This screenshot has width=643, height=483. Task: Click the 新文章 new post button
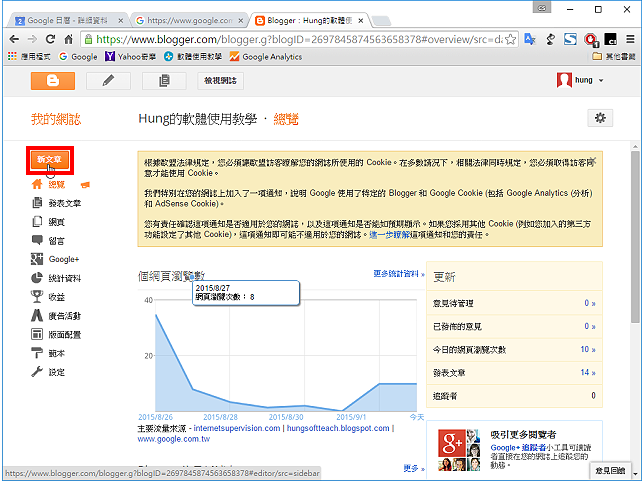[x=50, y=160]
